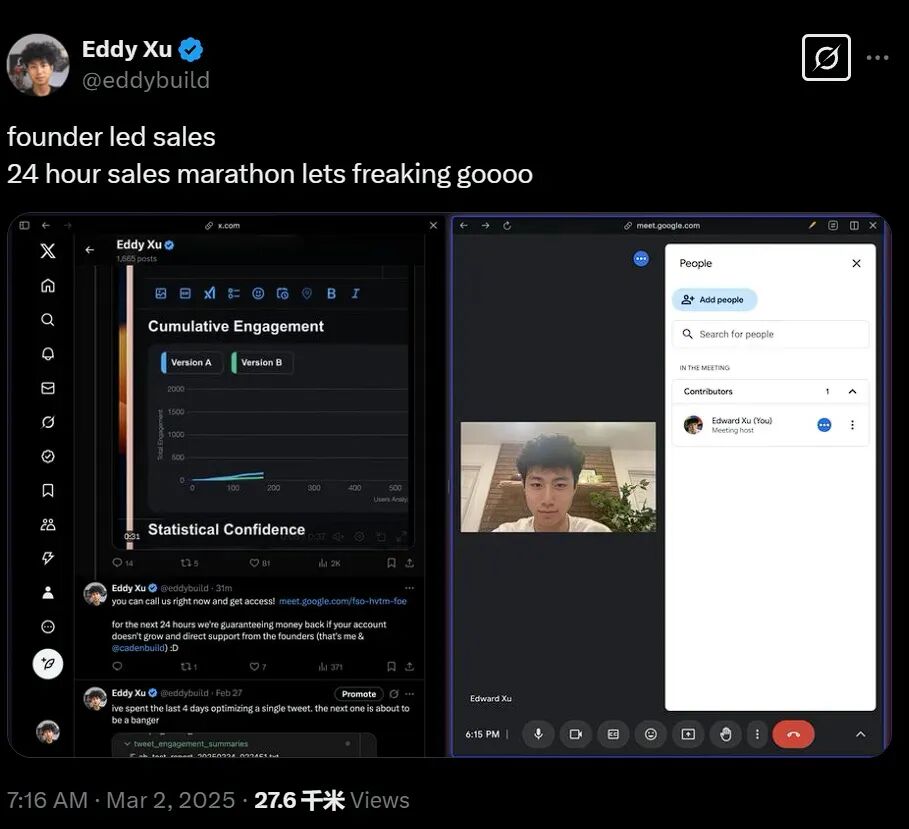Open Communities people icon in sidebar
The image size is (909, 829).
point(48,525)
